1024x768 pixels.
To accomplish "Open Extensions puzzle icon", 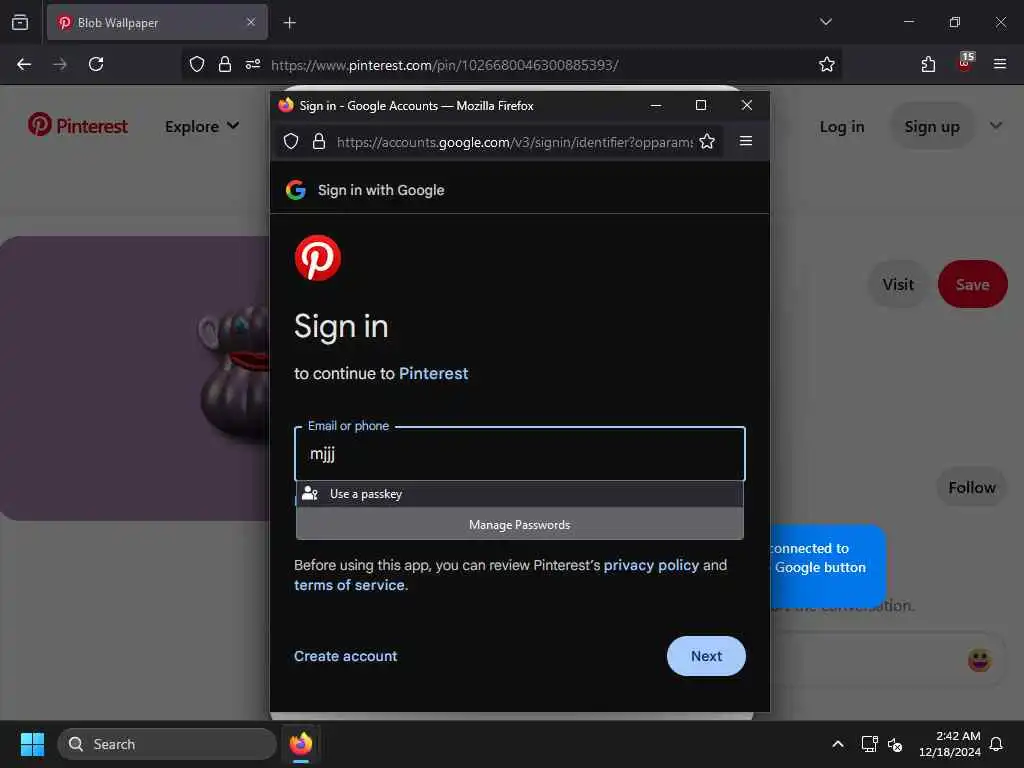I will [x=928, y=64].
